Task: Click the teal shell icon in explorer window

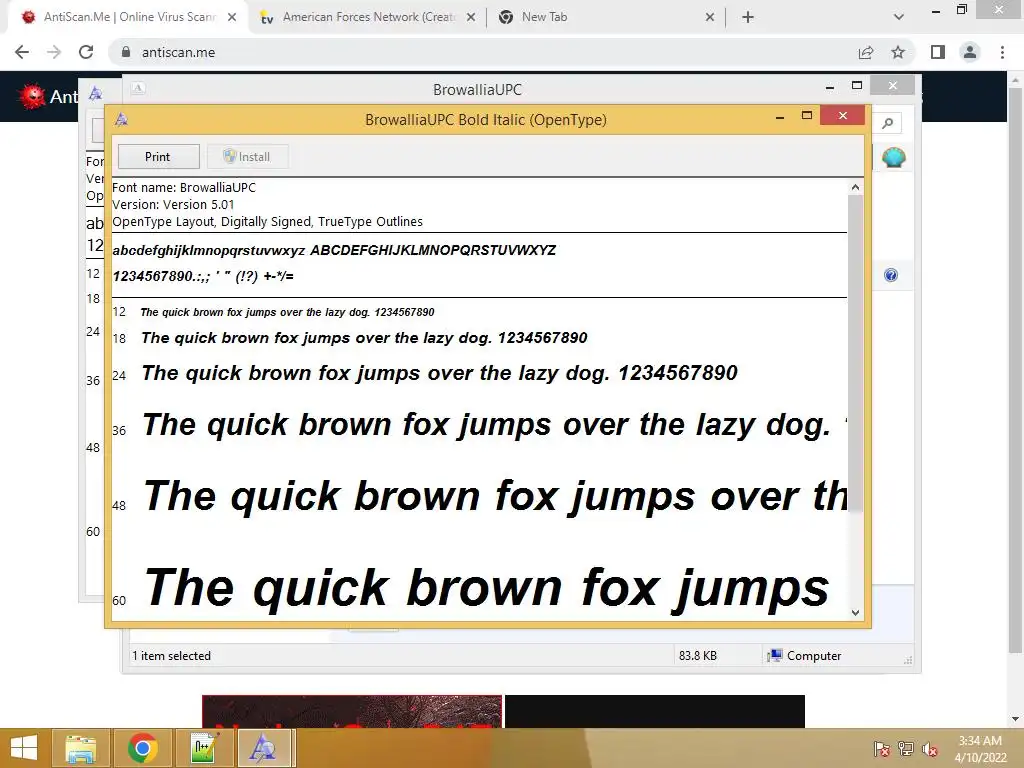Action: (x=893, y=157)
